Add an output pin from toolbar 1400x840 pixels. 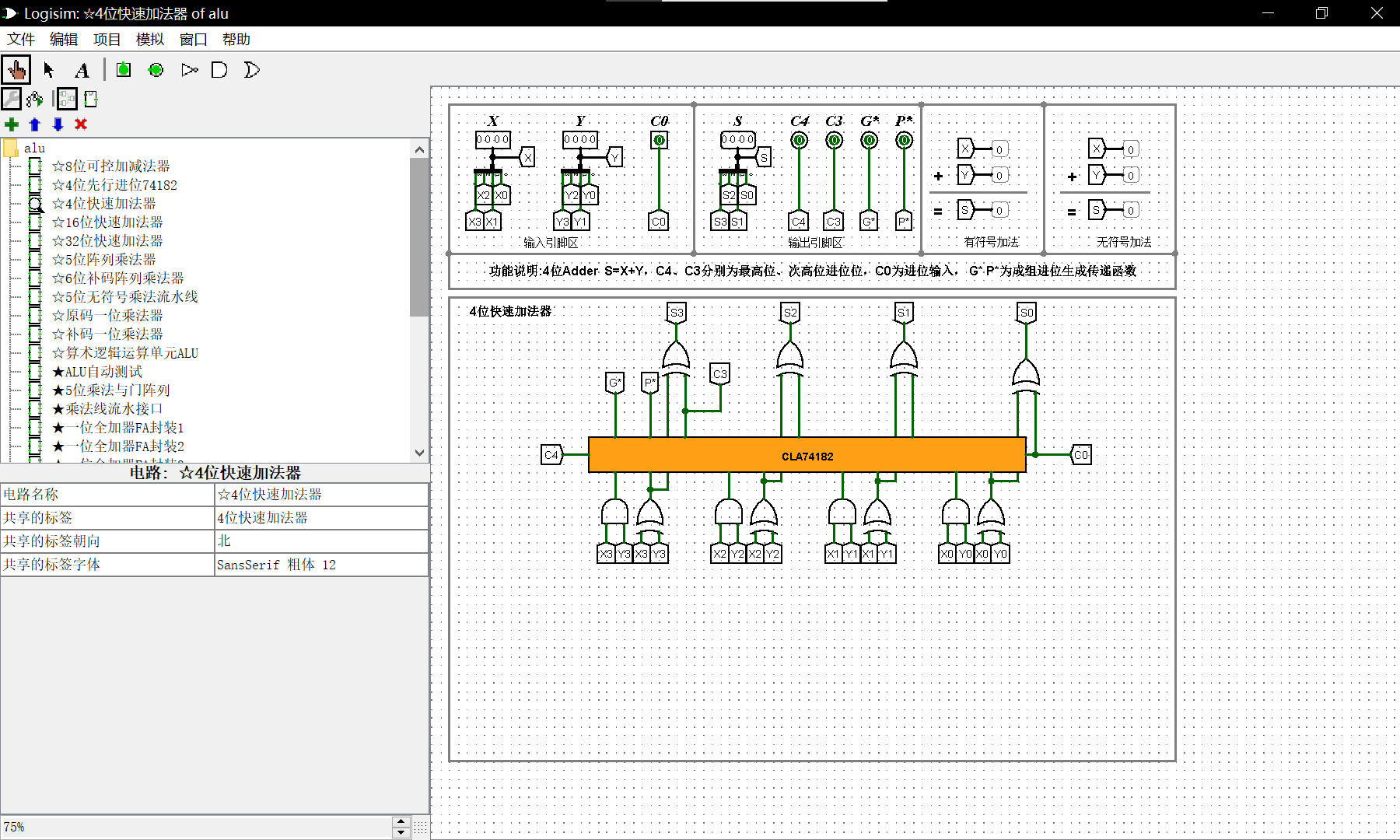tap(156, 70)
